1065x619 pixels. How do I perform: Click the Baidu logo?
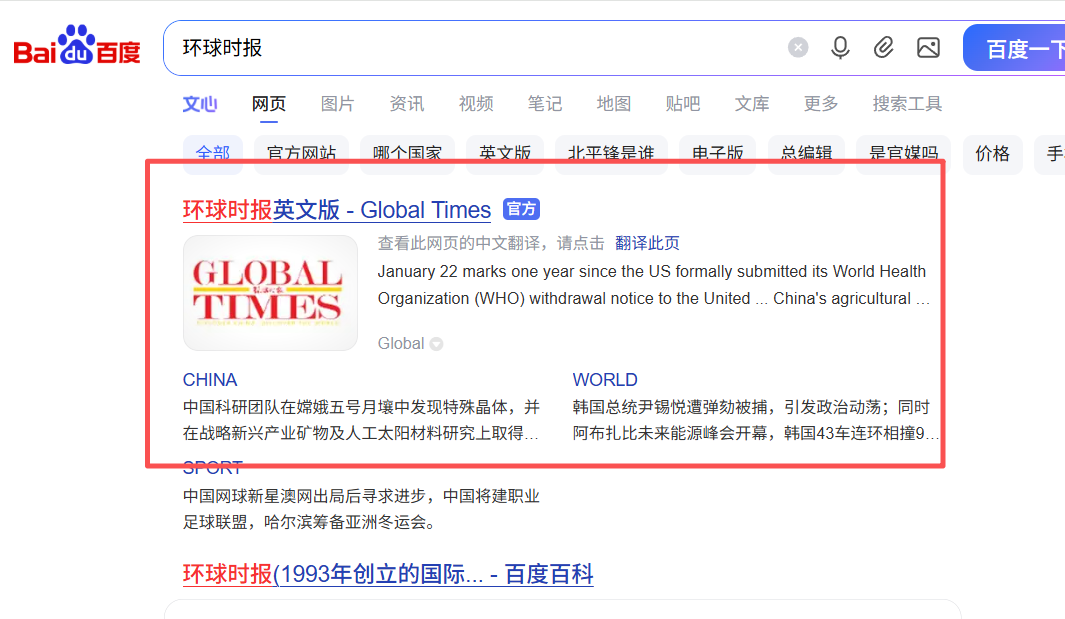click(77, 47)
